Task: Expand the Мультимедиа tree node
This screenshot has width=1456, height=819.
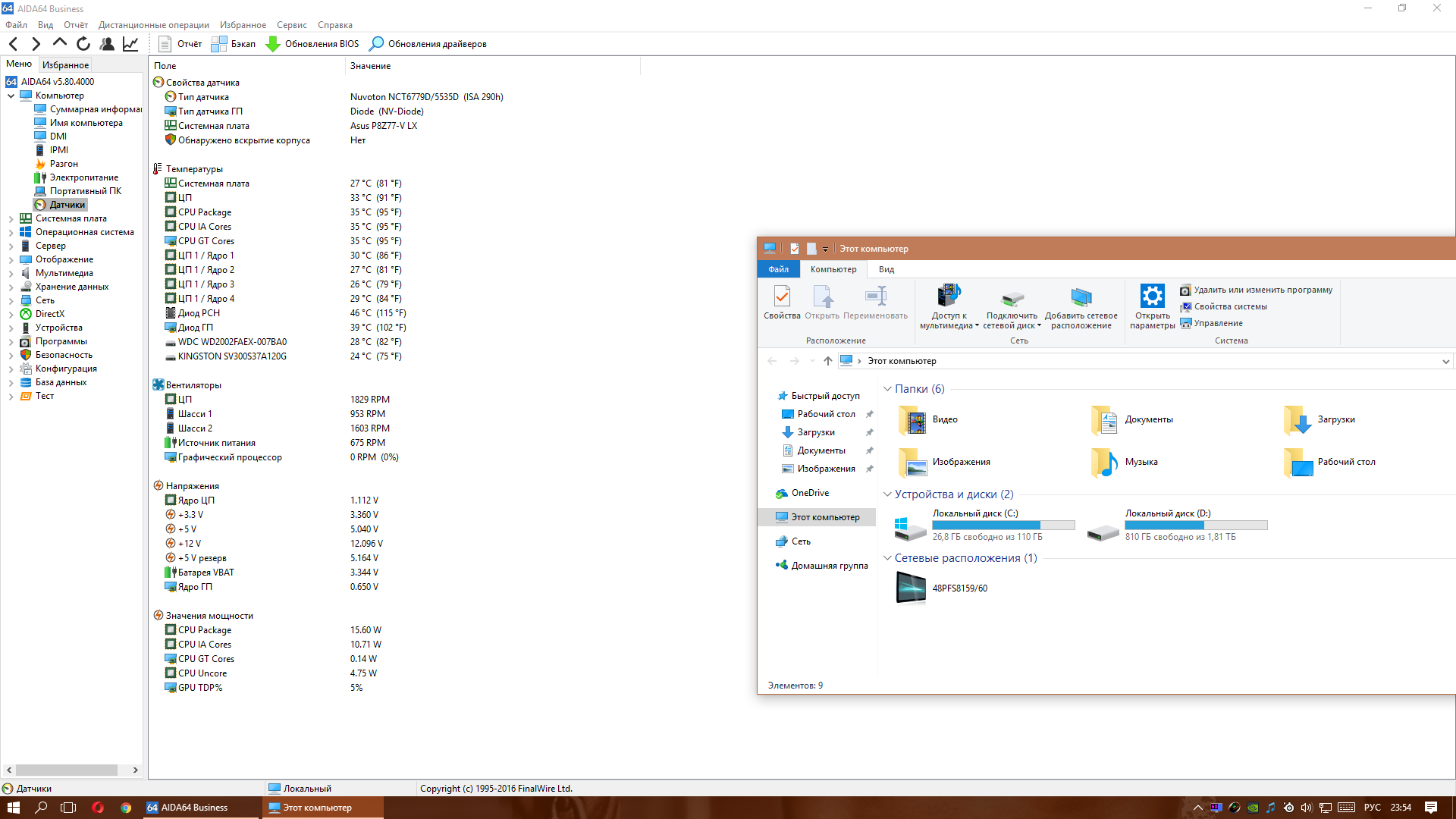Action: point(11,273)
